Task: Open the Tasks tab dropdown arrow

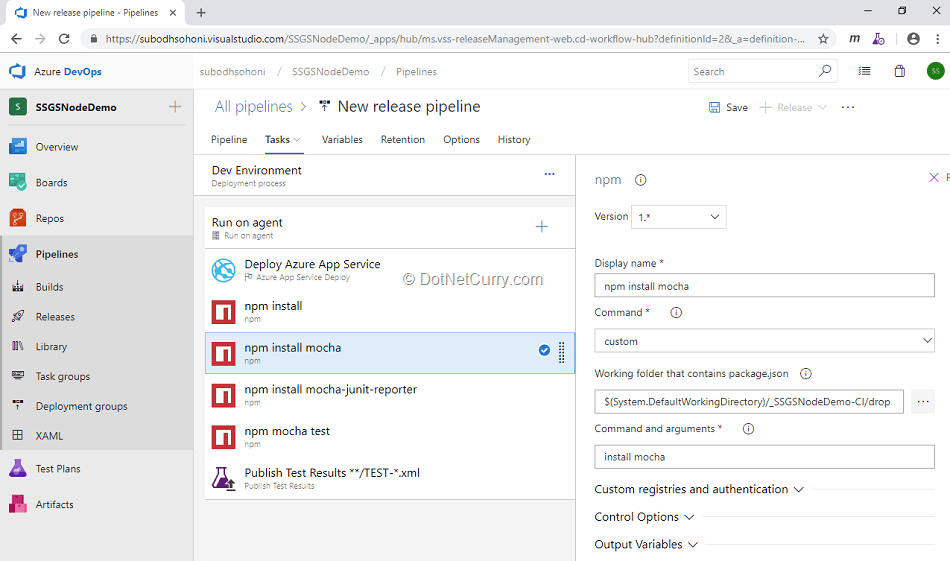Action: pyautogui.click(x=297, y=140)
